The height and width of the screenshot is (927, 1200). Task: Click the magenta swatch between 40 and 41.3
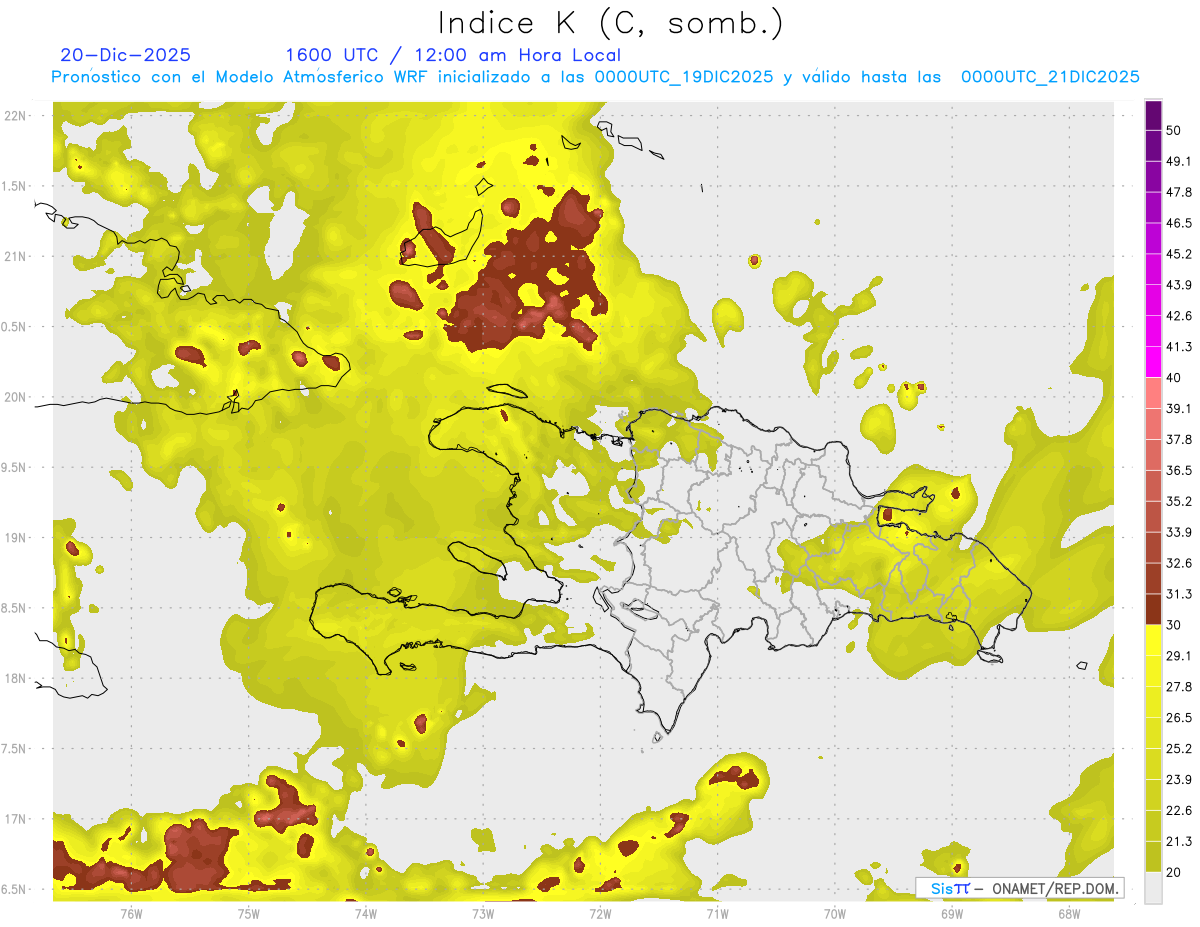[1153, 363]
